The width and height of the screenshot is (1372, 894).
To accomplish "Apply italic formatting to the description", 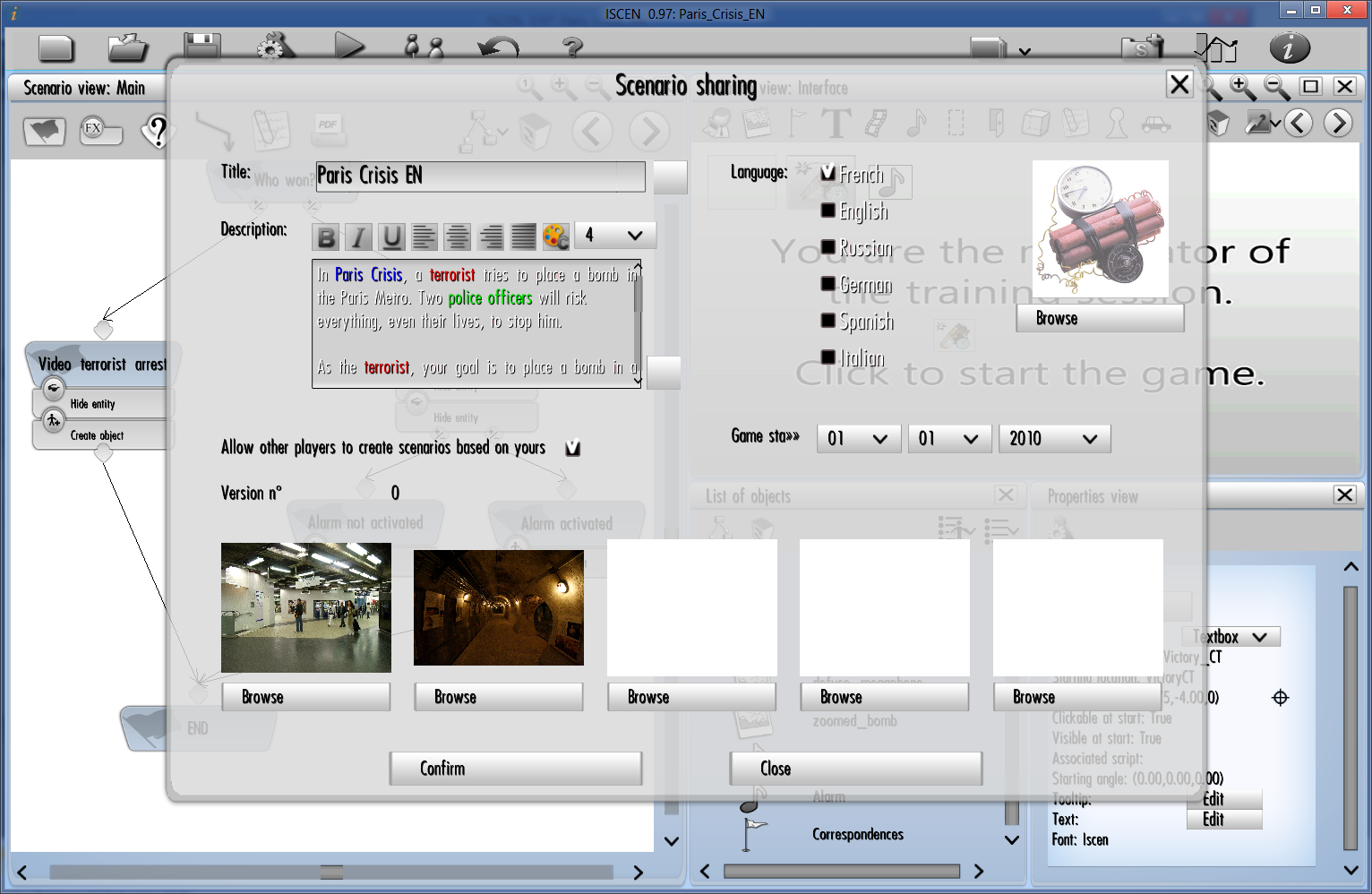I will click(359, 237).
